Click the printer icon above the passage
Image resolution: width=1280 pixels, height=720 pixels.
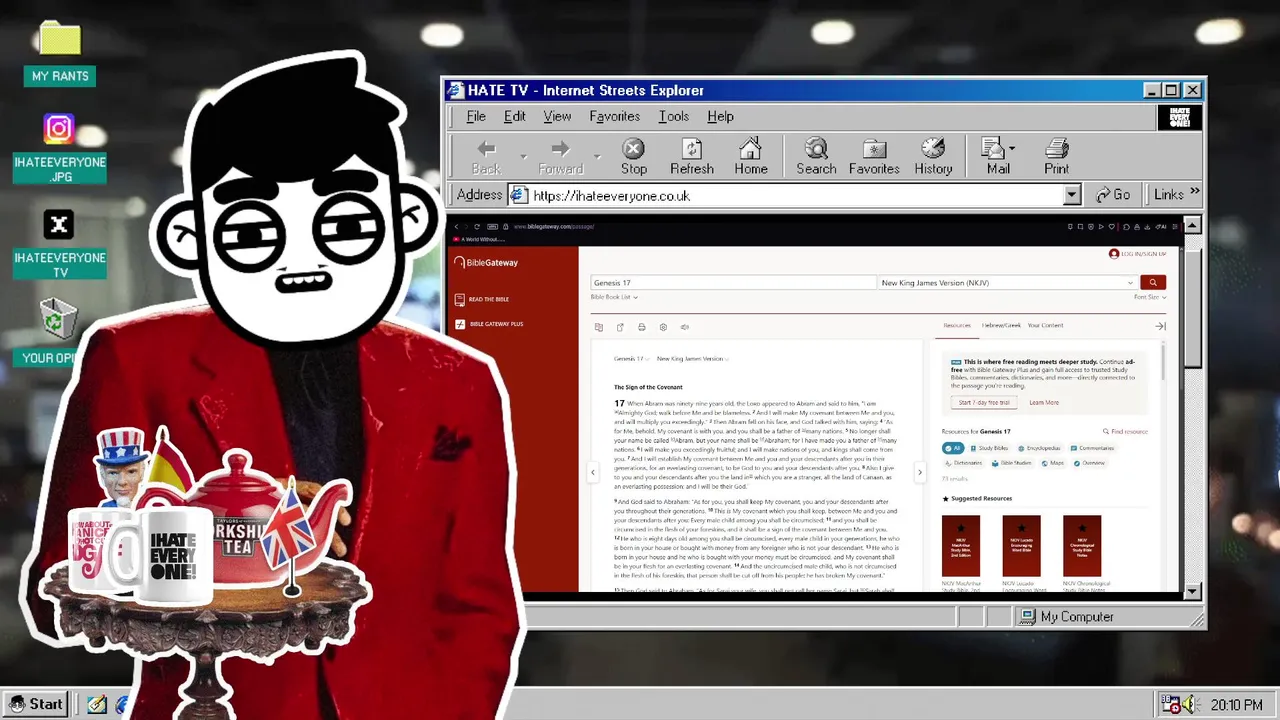click(x=641, y=327)
